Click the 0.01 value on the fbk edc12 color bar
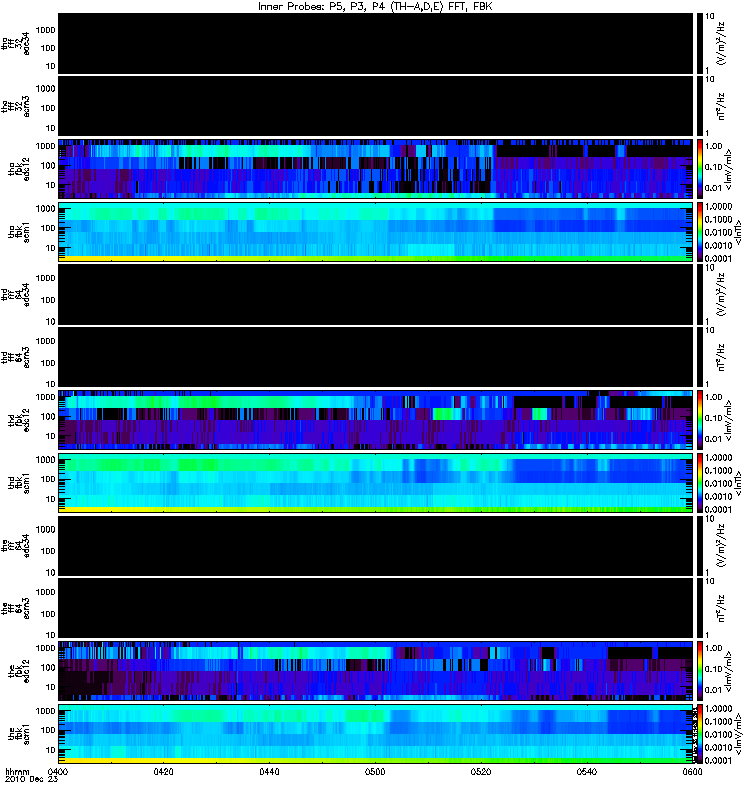Image resolution: width=750 pixels, height=800 pixels. [x=713, y=690]
